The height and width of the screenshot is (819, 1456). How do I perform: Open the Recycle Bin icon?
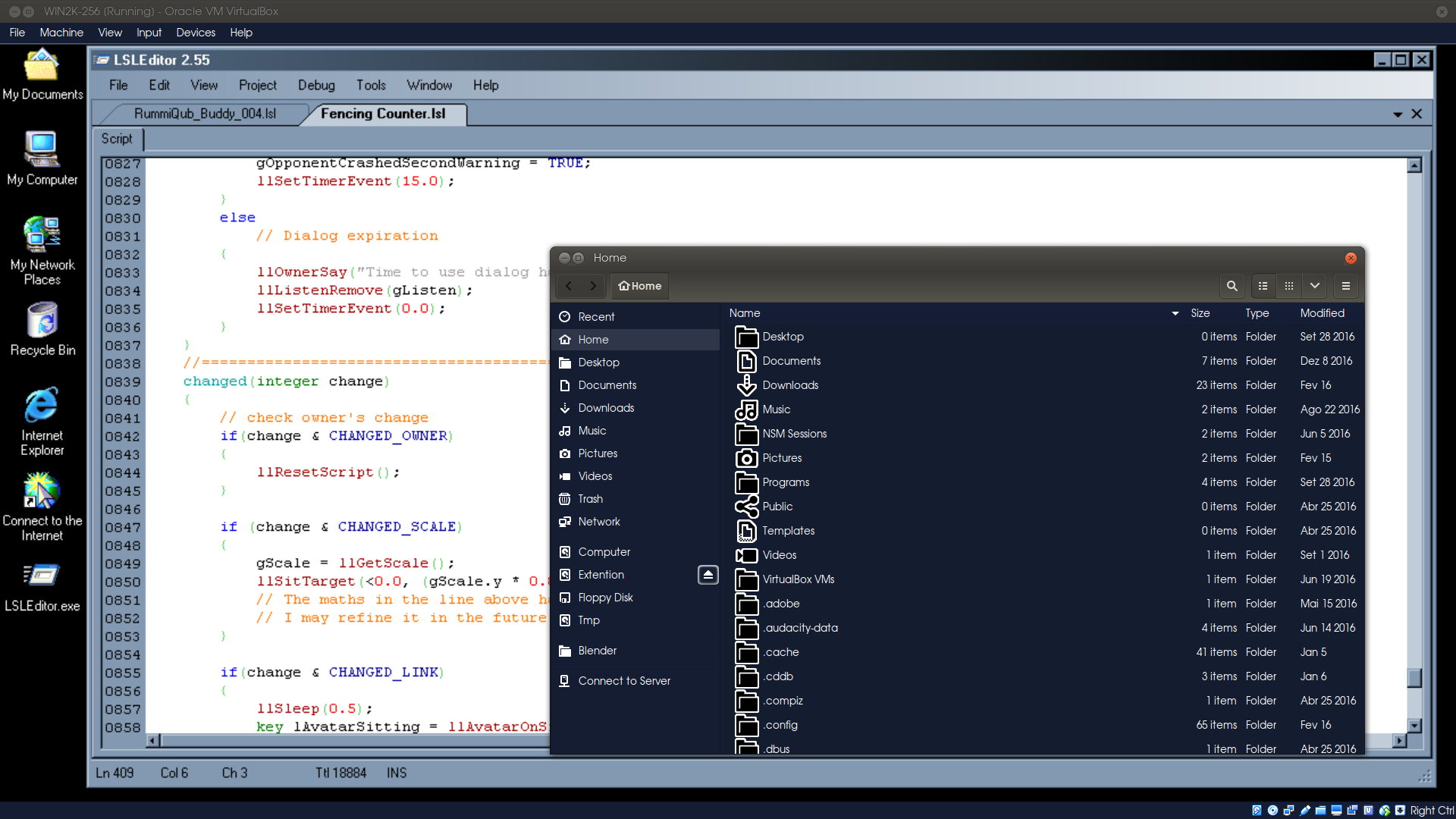42,330
